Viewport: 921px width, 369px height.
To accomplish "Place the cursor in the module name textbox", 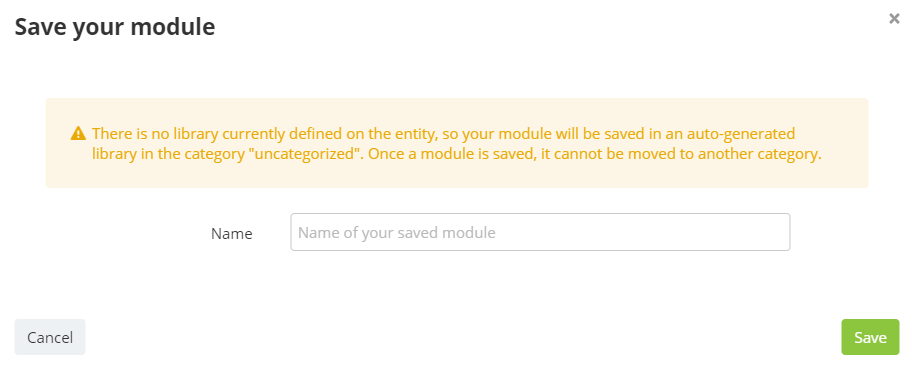I will tap(540, 232).
